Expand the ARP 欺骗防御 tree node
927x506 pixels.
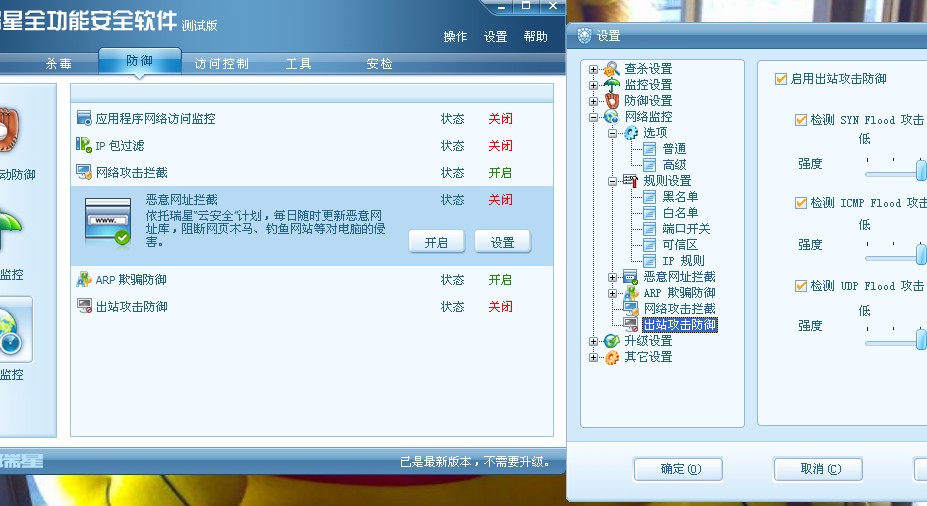[612, 293]
